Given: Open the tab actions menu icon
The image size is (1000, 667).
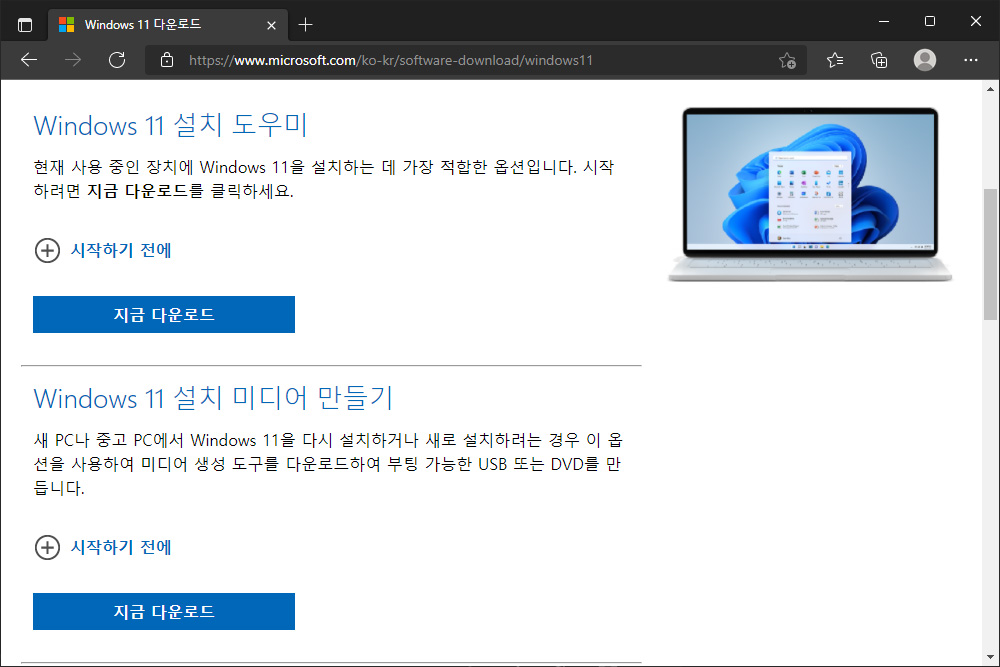Looking at the screenshot, I should coord(25,25).
